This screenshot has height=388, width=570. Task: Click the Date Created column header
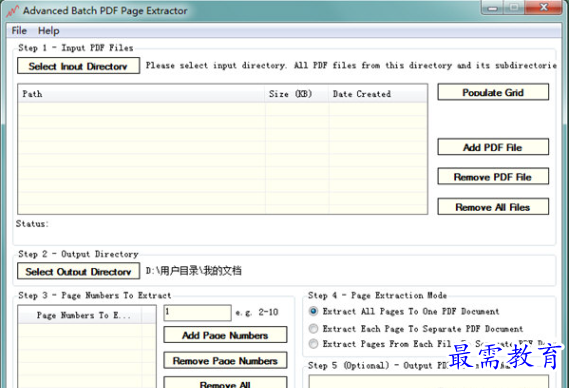coord(378,94)
